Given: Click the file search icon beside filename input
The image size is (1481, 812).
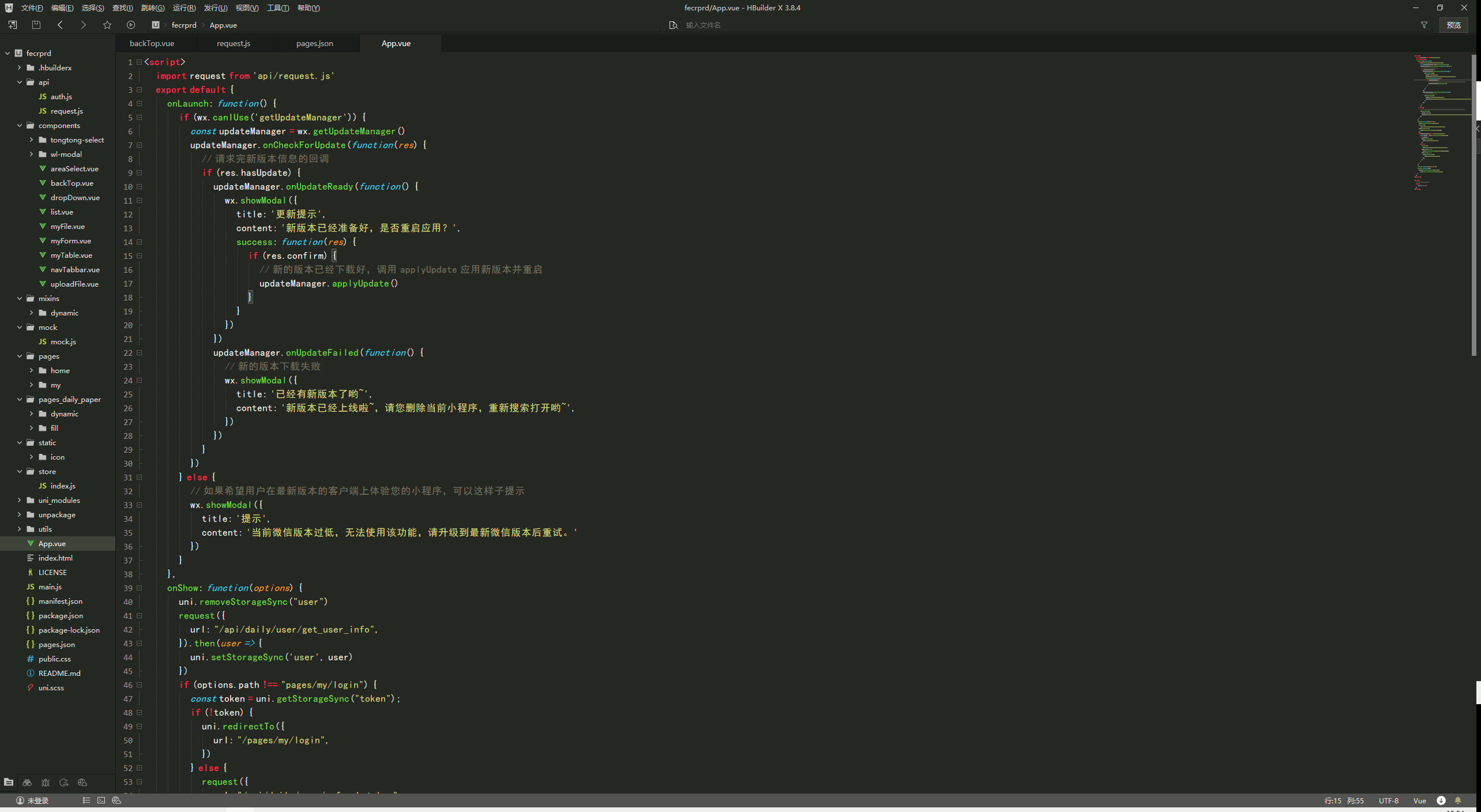Looking at the screenshot, I should [673, 25].
